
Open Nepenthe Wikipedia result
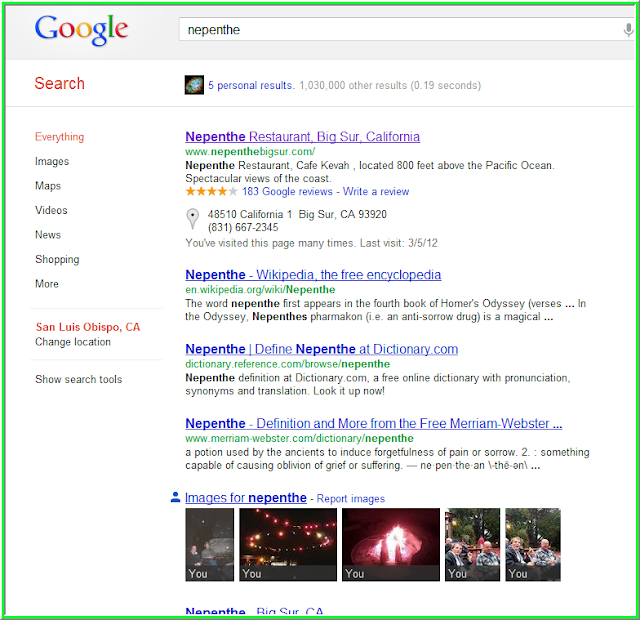click(x=313, y=275)
